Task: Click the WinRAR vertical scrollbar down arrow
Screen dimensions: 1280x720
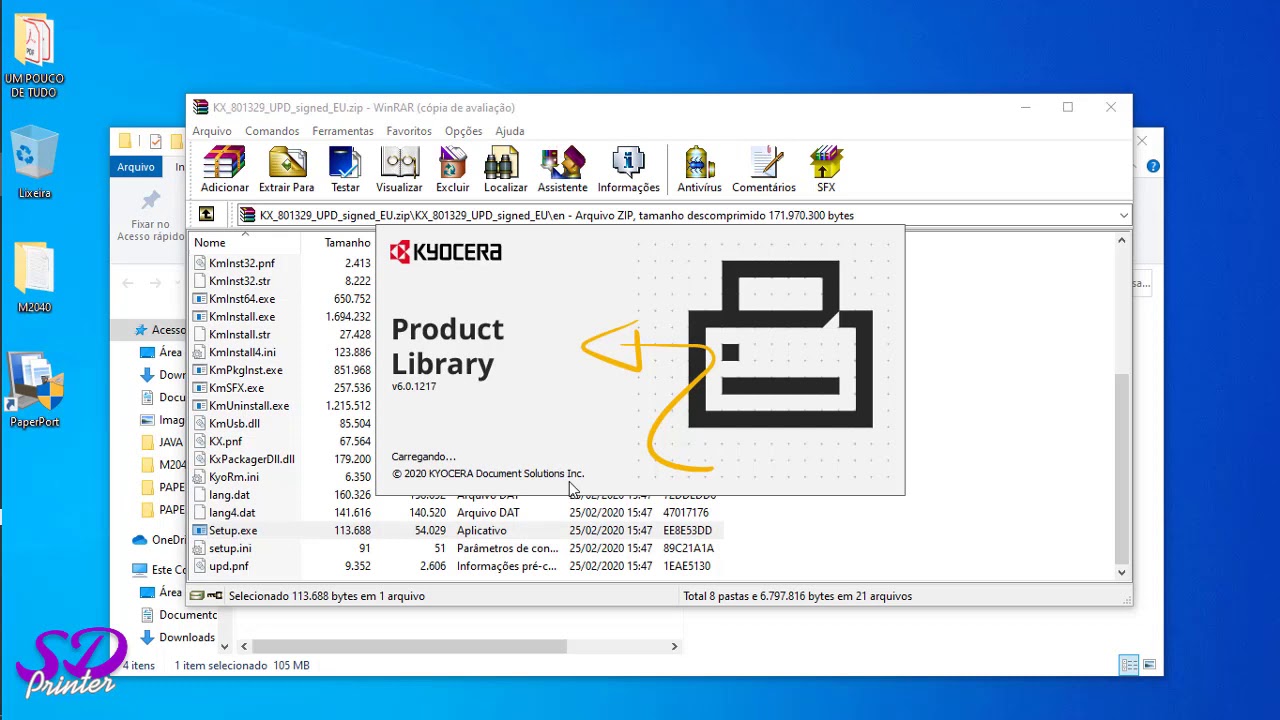Action: 1121,573
